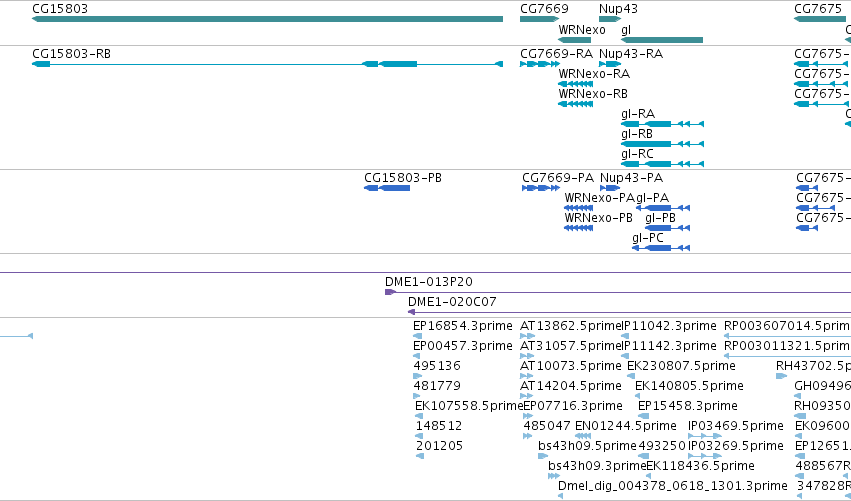Click the 485047 feature label
The image size is (851, 501).
547,427
